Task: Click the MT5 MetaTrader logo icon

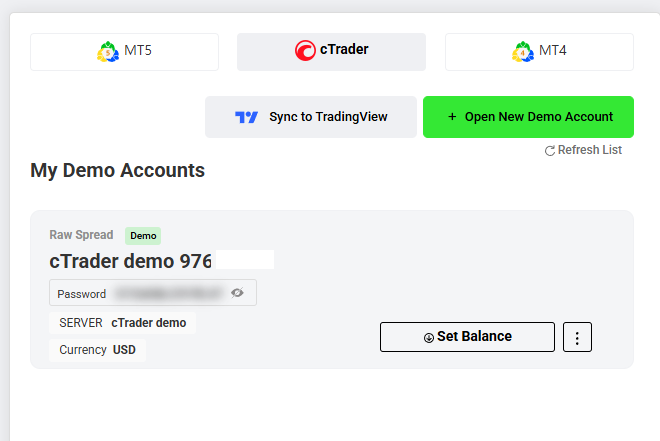Action: point(108,52)
